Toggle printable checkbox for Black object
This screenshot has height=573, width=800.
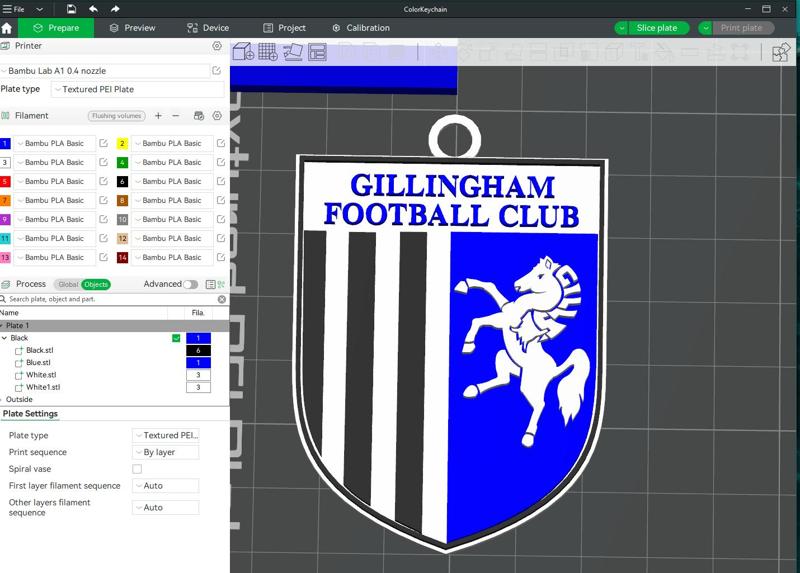(x=176, y=338)
